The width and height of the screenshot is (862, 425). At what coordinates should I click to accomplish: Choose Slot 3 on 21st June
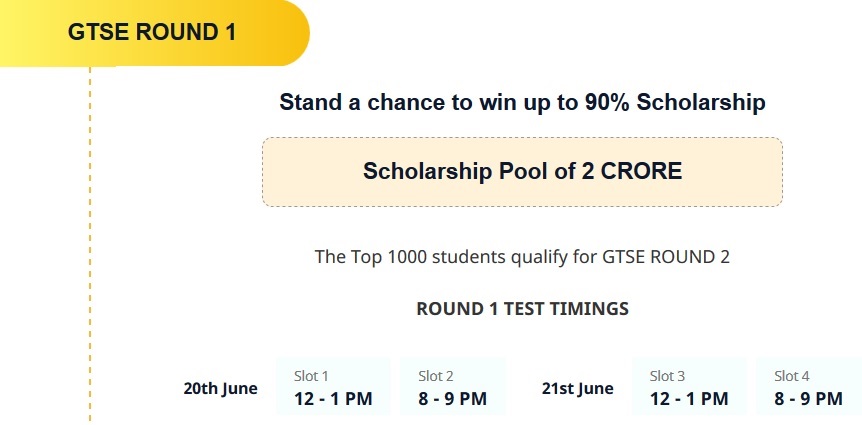(x=689, y=387)
